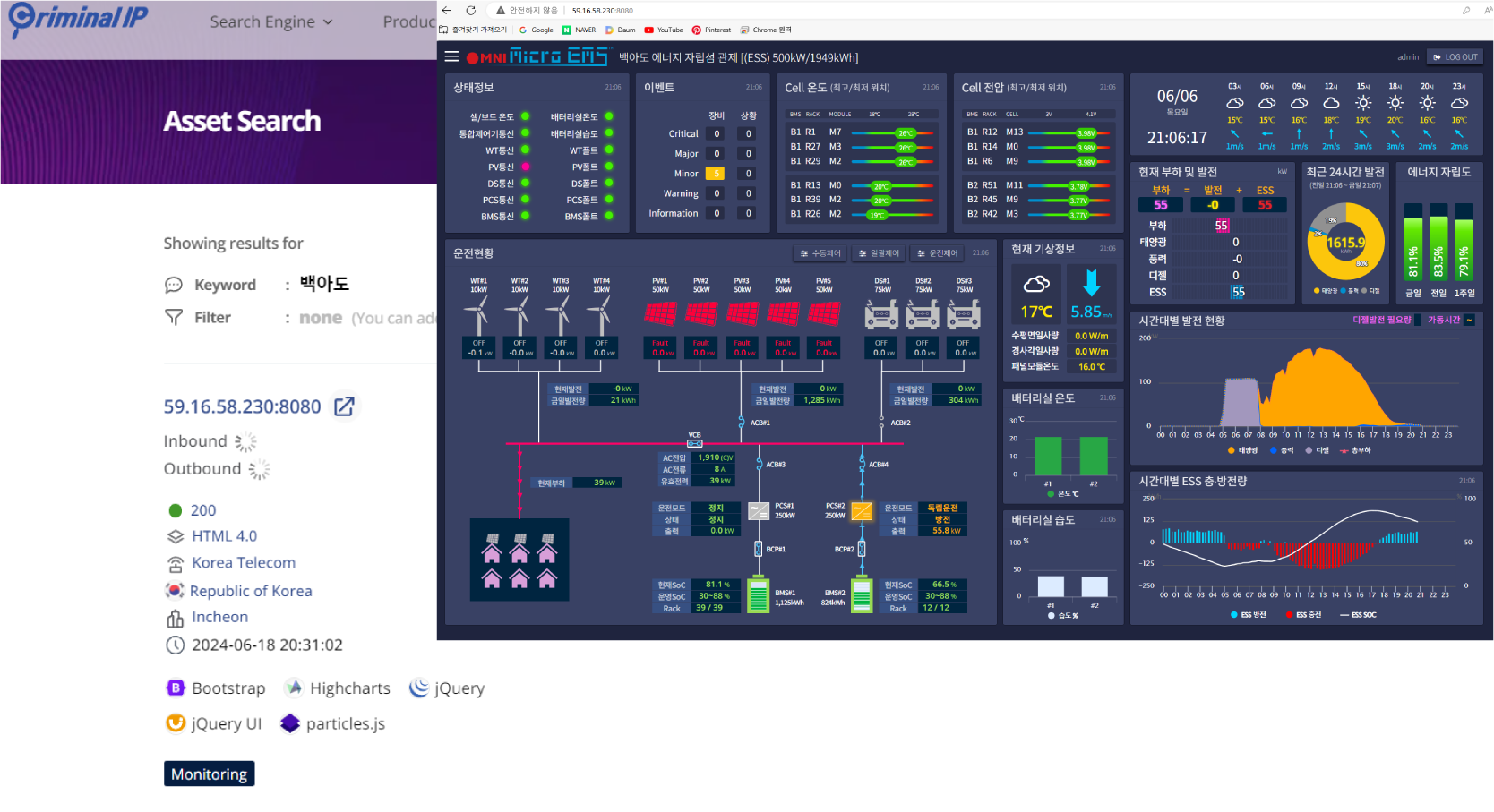
Task: Click the ACB#1 breaker switch
Action: pyautogui.click(x=742, y=422)
